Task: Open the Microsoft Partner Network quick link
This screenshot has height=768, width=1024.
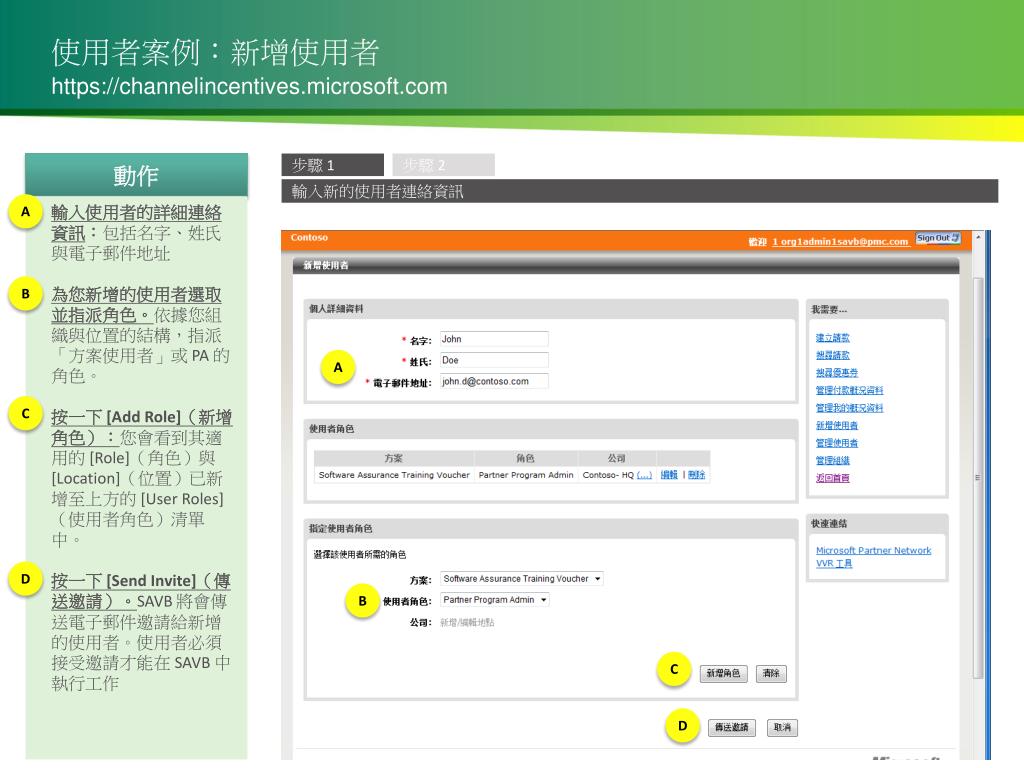Action: pyautogui.click(x=873, y=551)
